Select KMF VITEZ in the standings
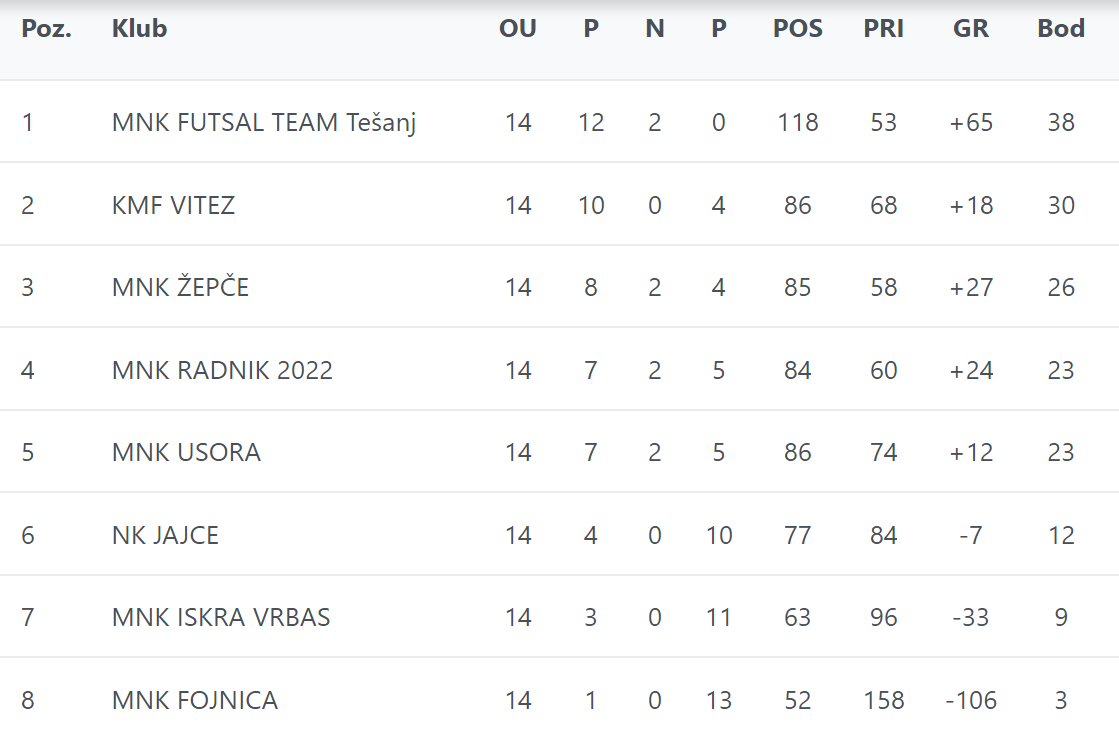 [x=173, y=206]
